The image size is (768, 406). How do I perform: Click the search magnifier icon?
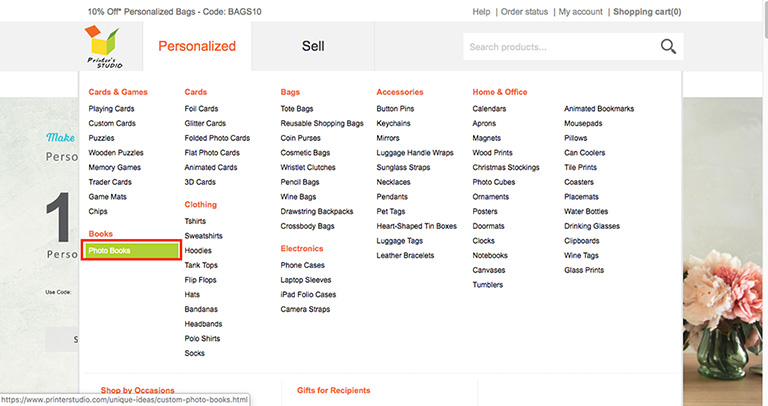[x=668, y=46]
